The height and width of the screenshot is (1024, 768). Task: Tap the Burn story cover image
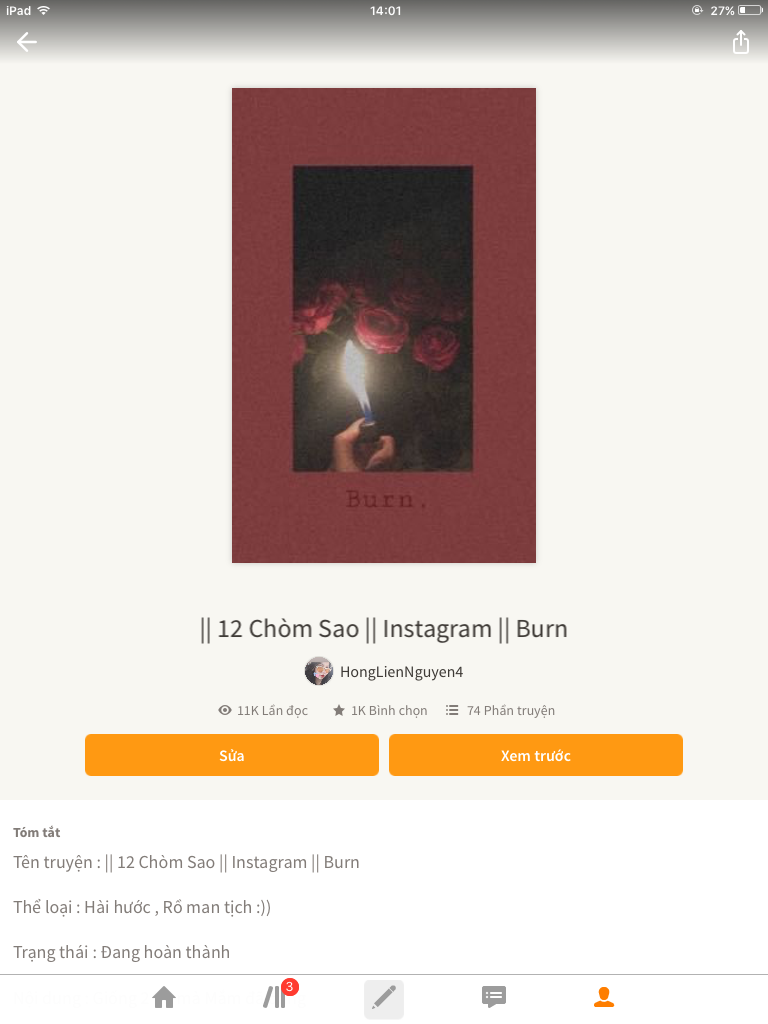(384, 325)
